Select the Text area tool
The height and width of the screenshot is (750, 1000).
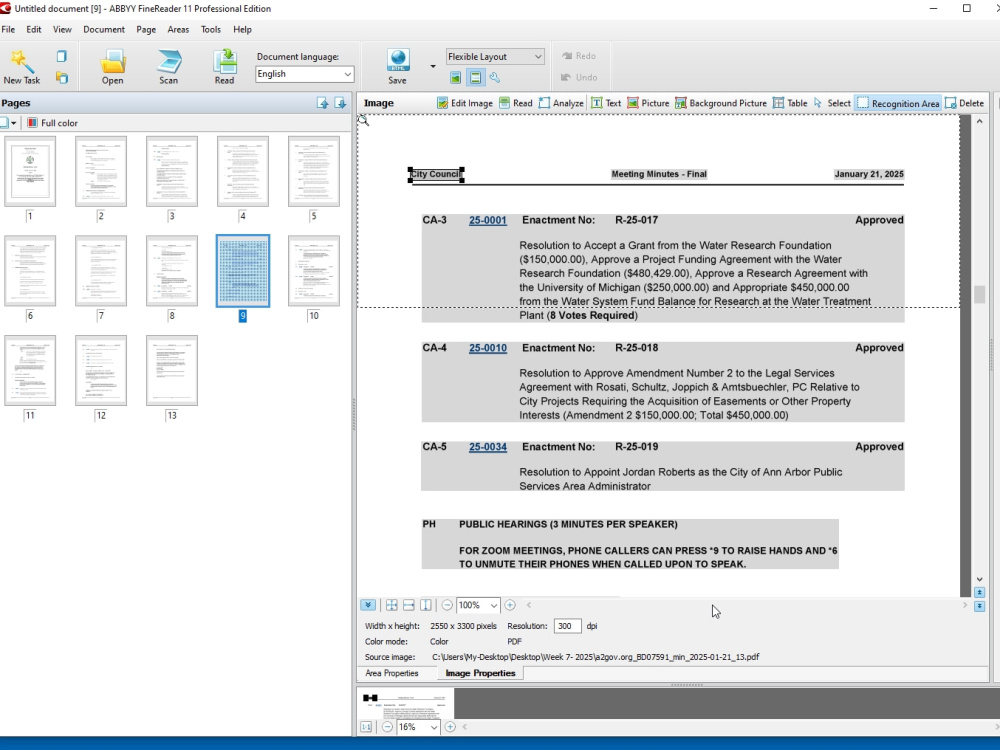pyautogui.click(x=606, y=103)
